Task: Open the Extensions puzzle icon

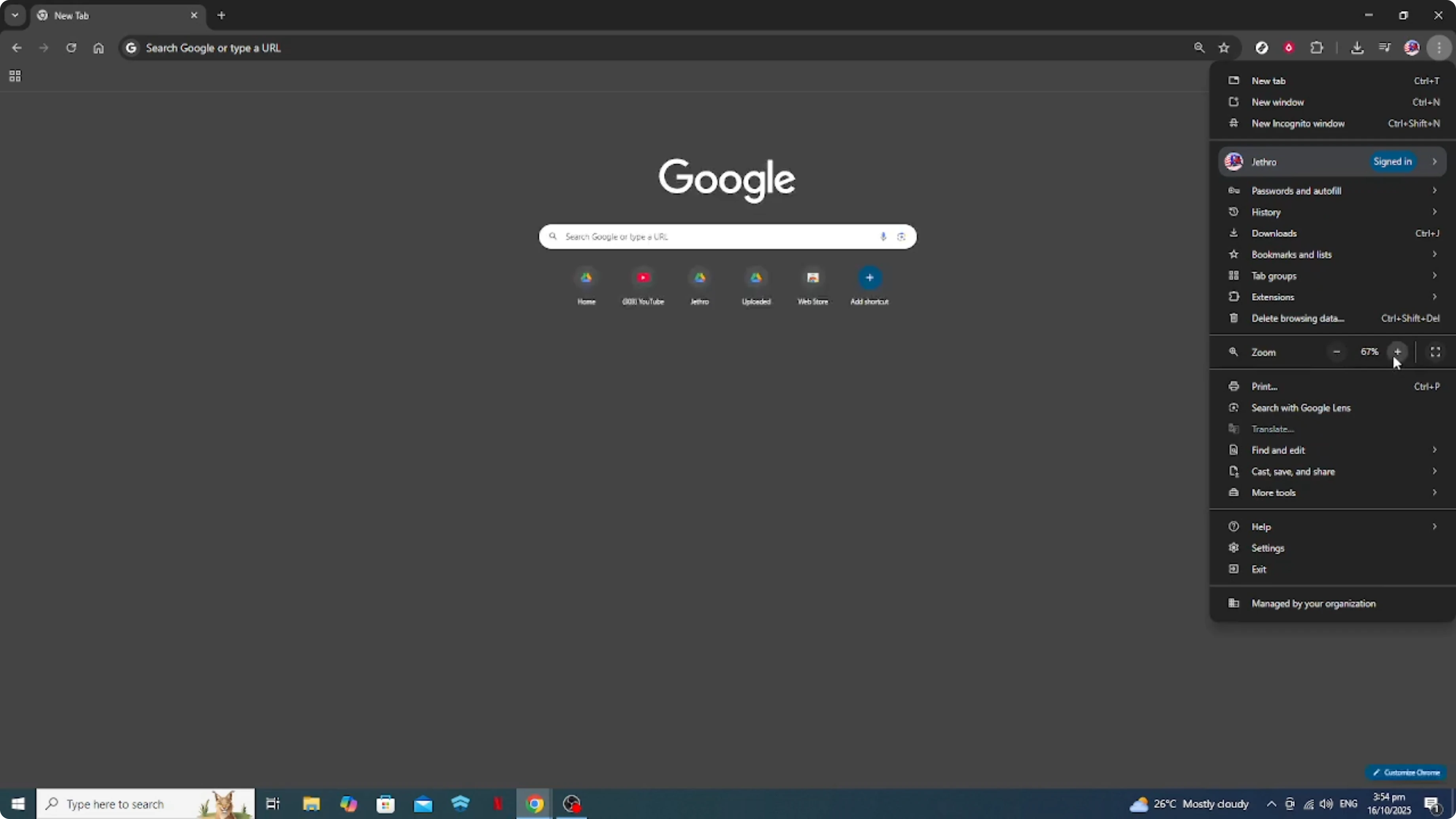Action: pos(1317,47)
